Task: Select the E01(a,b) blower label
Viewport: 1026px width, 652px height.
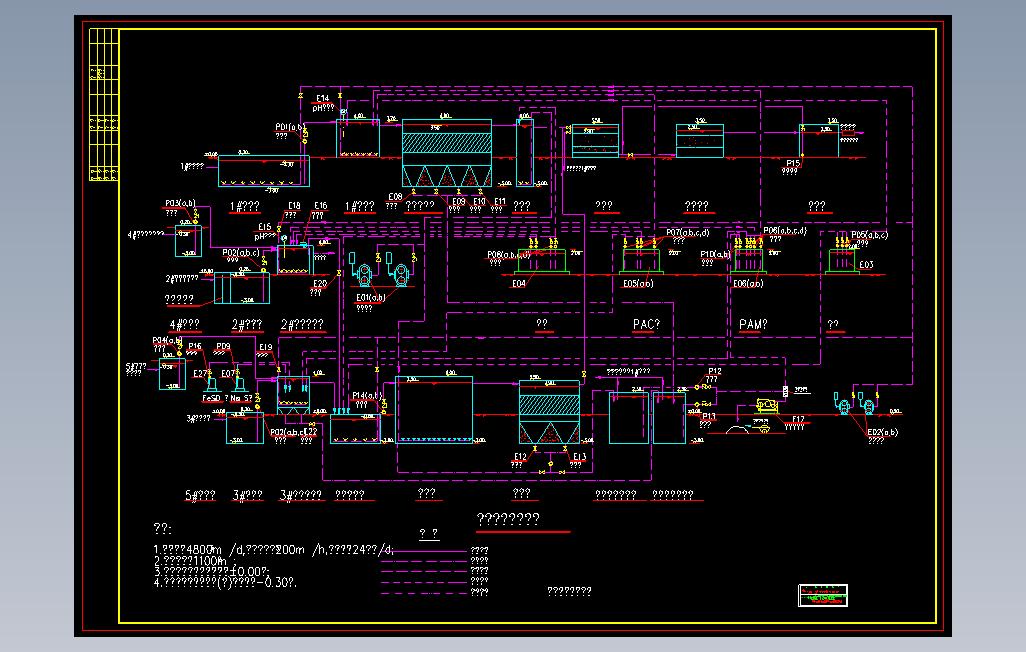Action: [371, 297]
